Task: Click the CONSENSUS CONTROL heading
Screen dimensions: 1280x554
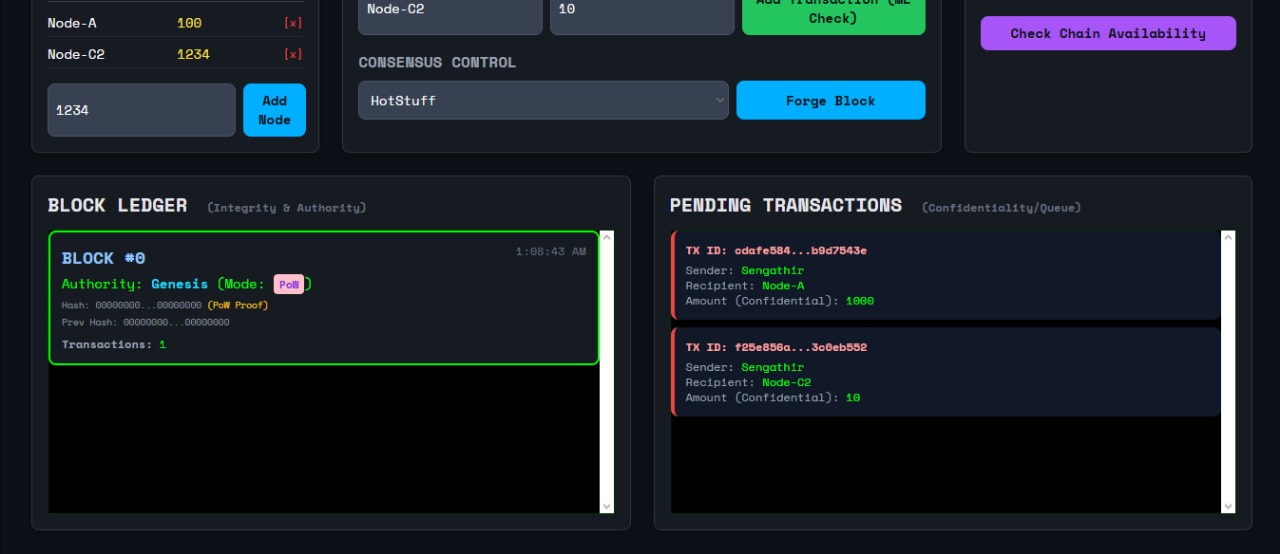Action: (x=437, y=63)
